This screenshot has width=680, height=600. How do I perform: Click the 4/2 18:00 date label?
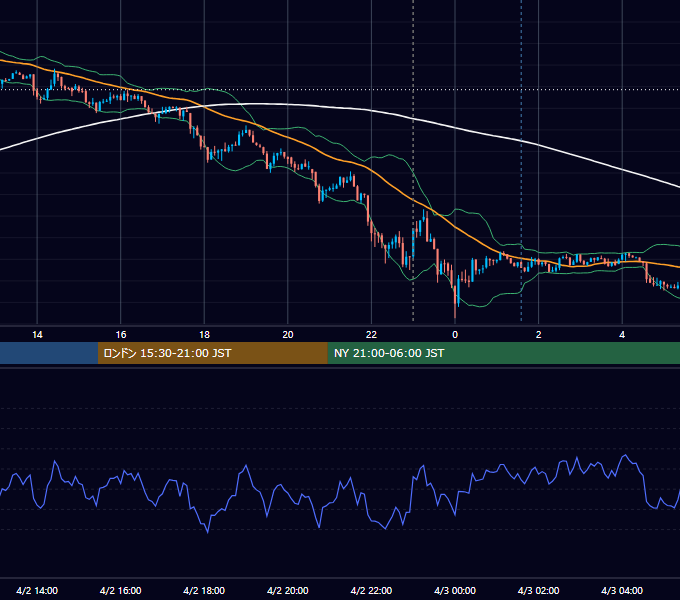click(204, 590)
